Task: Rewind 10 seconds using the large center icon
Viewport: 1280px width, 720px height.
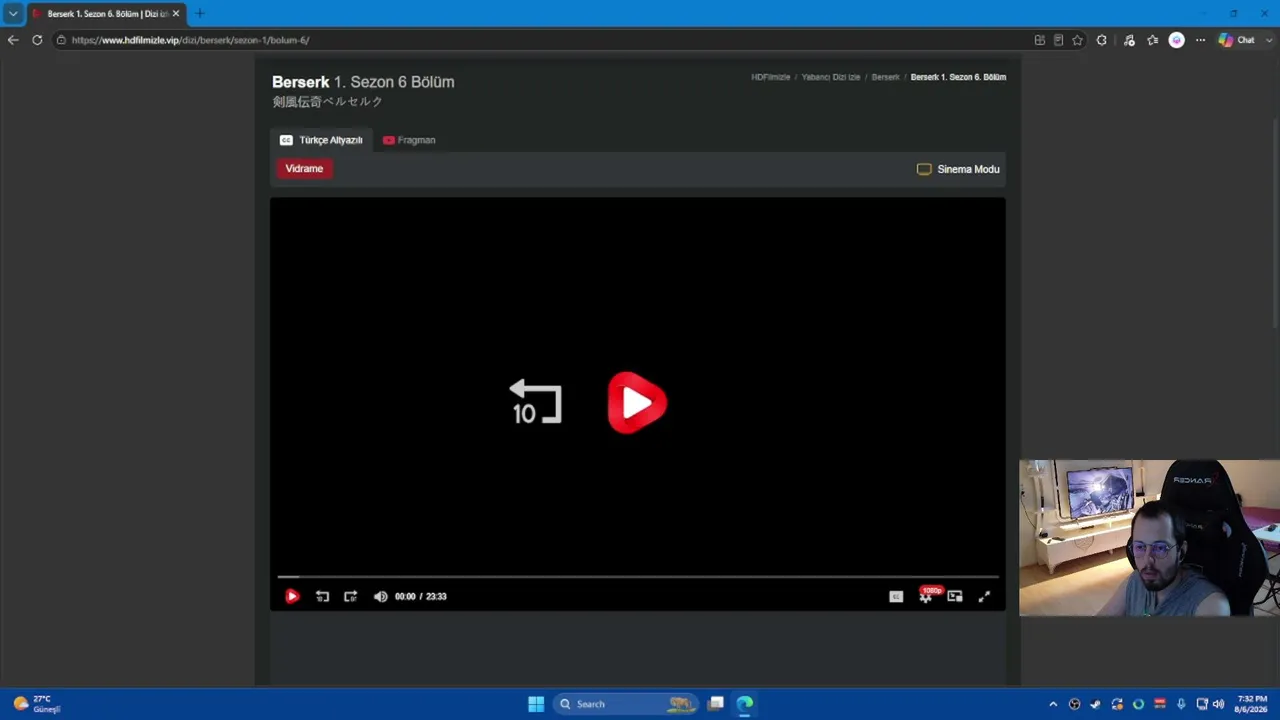Action: [535, 402]
